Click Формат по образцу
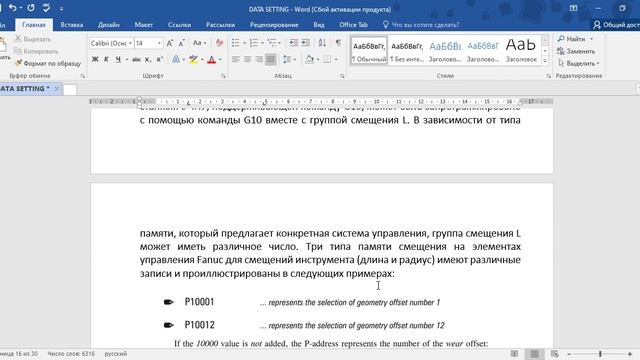 tap(48, 64)
